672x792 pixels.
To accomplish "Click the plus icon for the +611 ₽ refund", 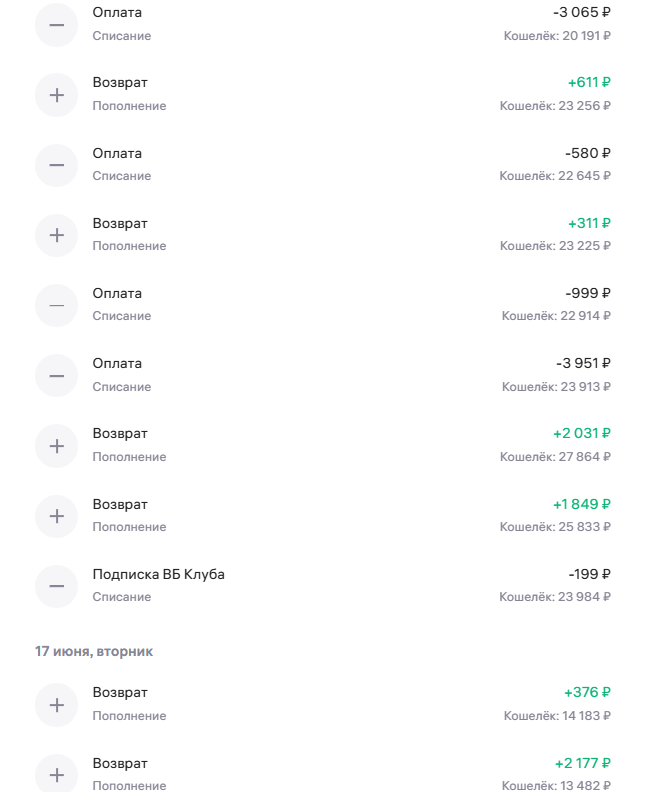I will point(57,95).
